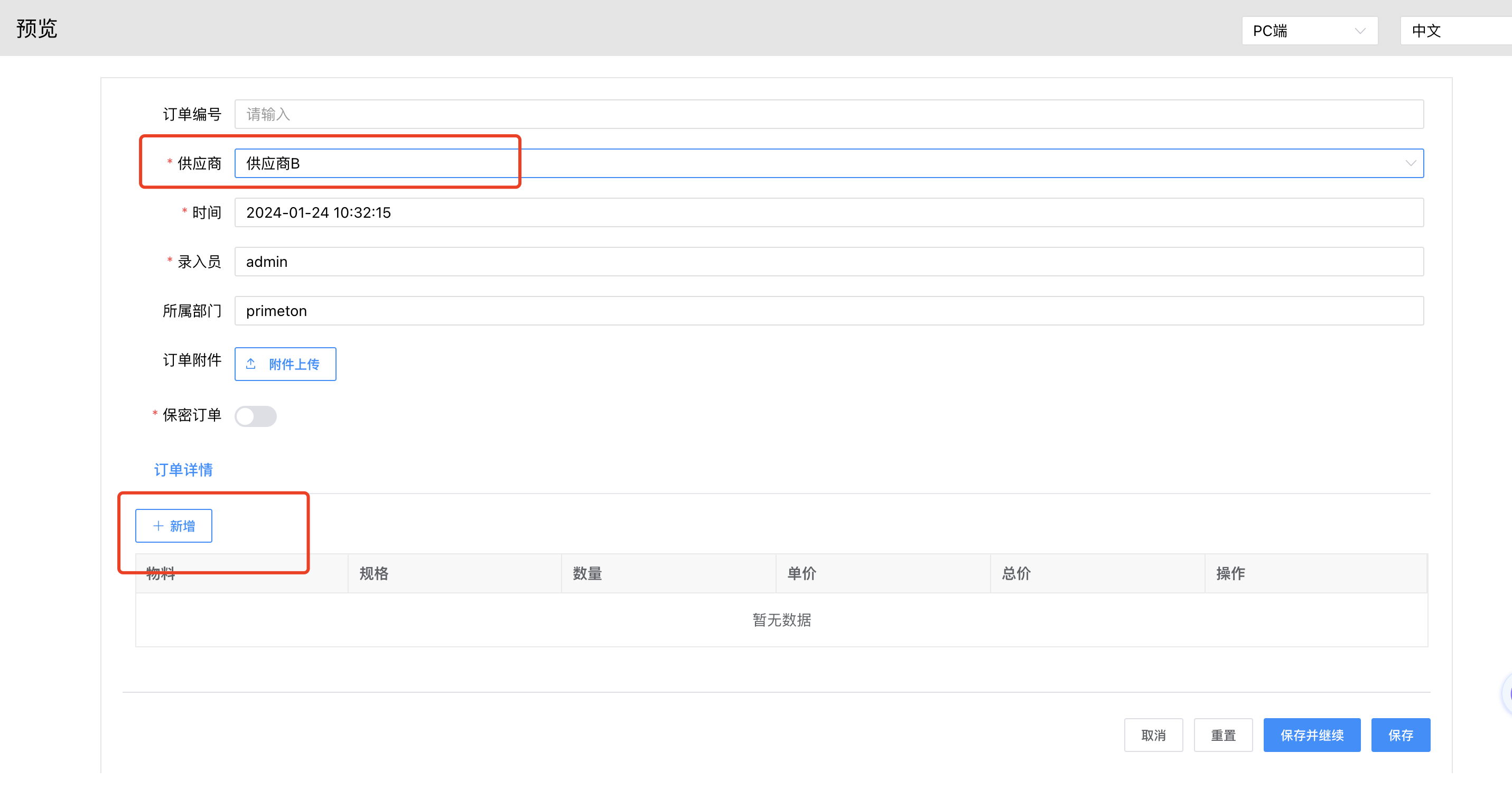This screenshot has height=799, width=1512.
Task: Click the 总价 column header
Action: coord(1016,573)
